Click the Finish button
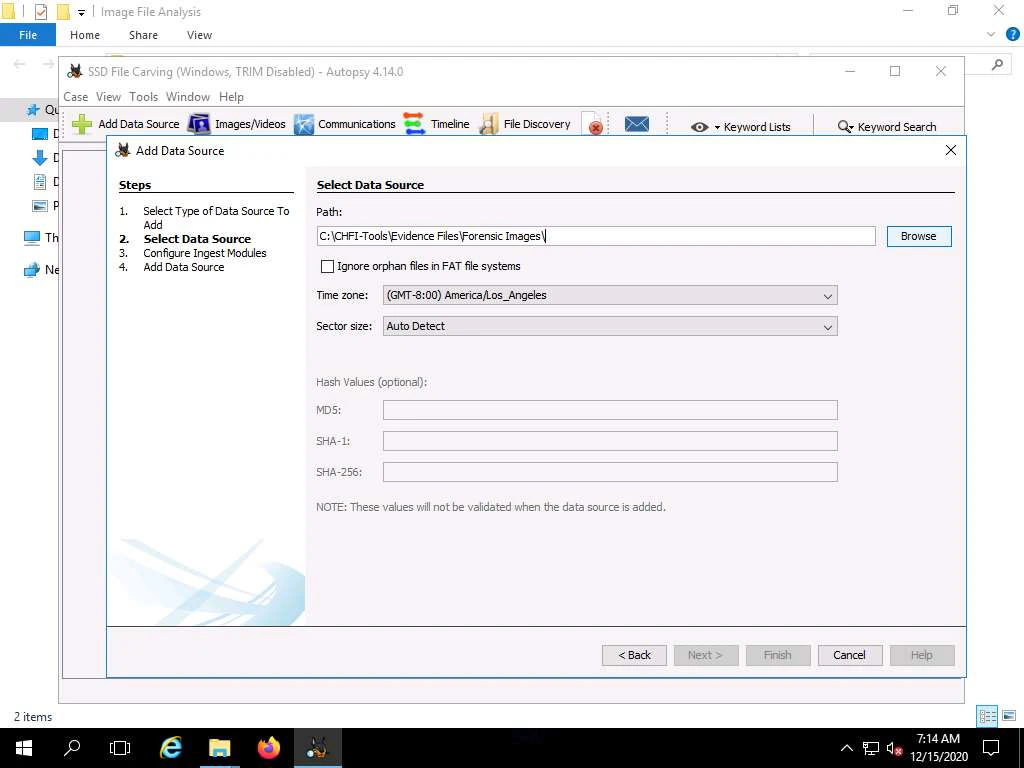Viewport: 1024px width, 768px height. (x=778, y=655)
